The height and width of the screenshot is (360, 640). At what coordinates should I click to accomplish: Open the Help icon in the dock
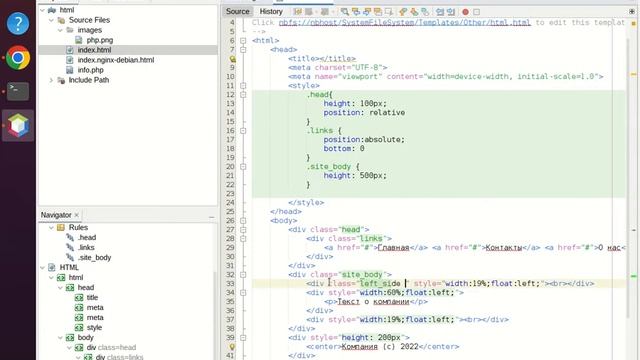click(18, 23)
